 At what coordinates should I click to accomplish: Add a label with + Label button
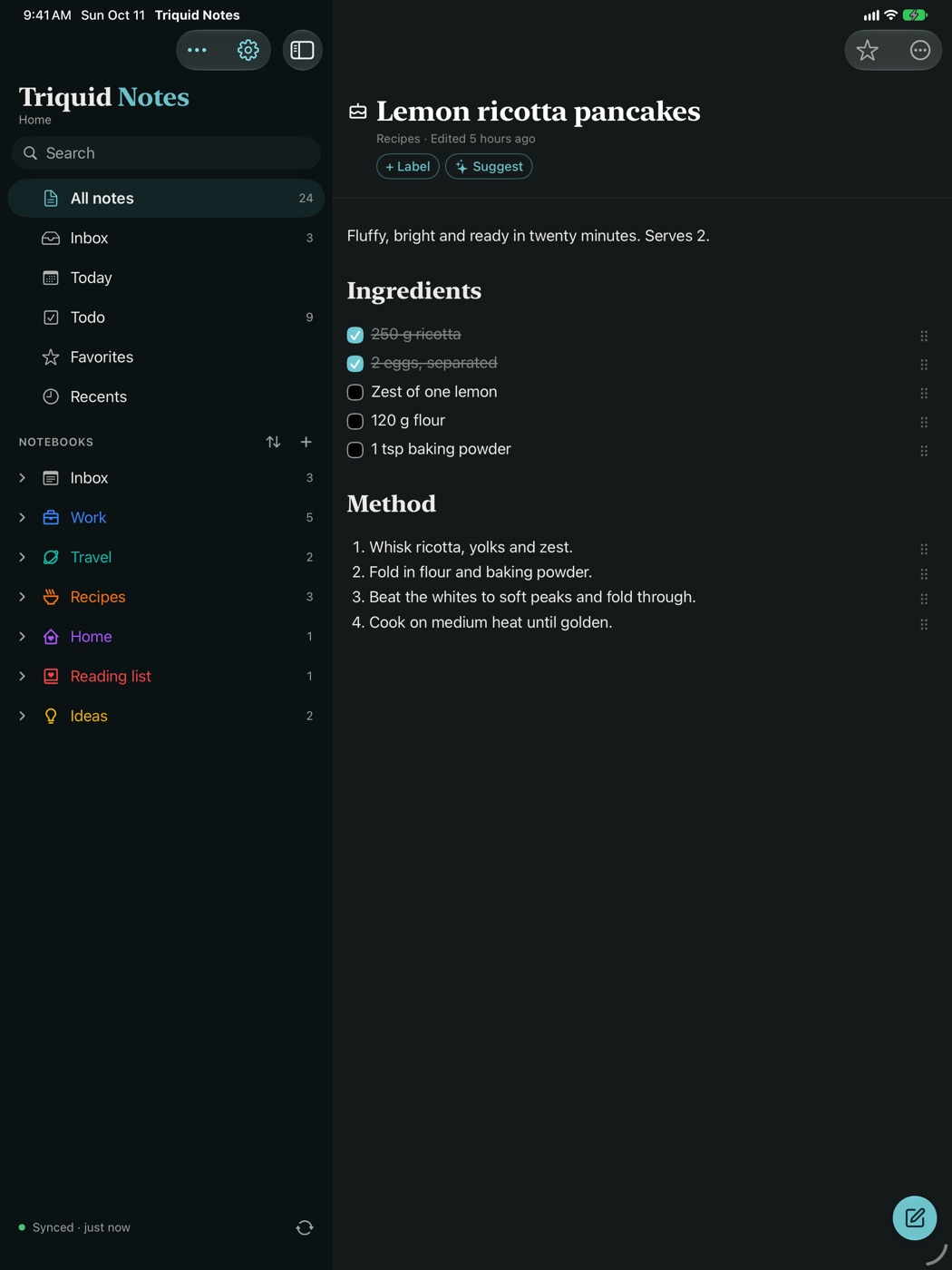point(408,166)
